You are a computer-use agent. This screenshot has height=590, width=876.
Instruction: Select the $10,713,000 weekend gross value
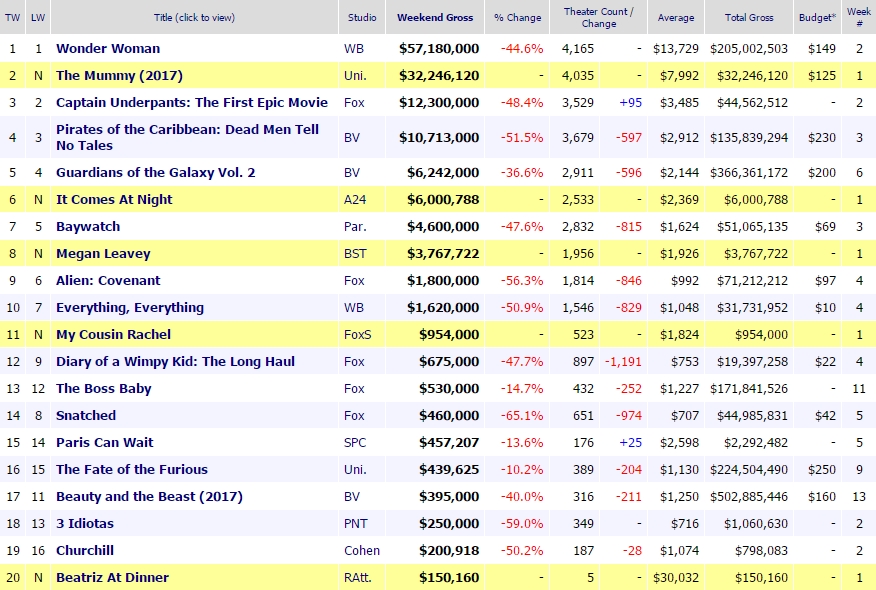439,137
